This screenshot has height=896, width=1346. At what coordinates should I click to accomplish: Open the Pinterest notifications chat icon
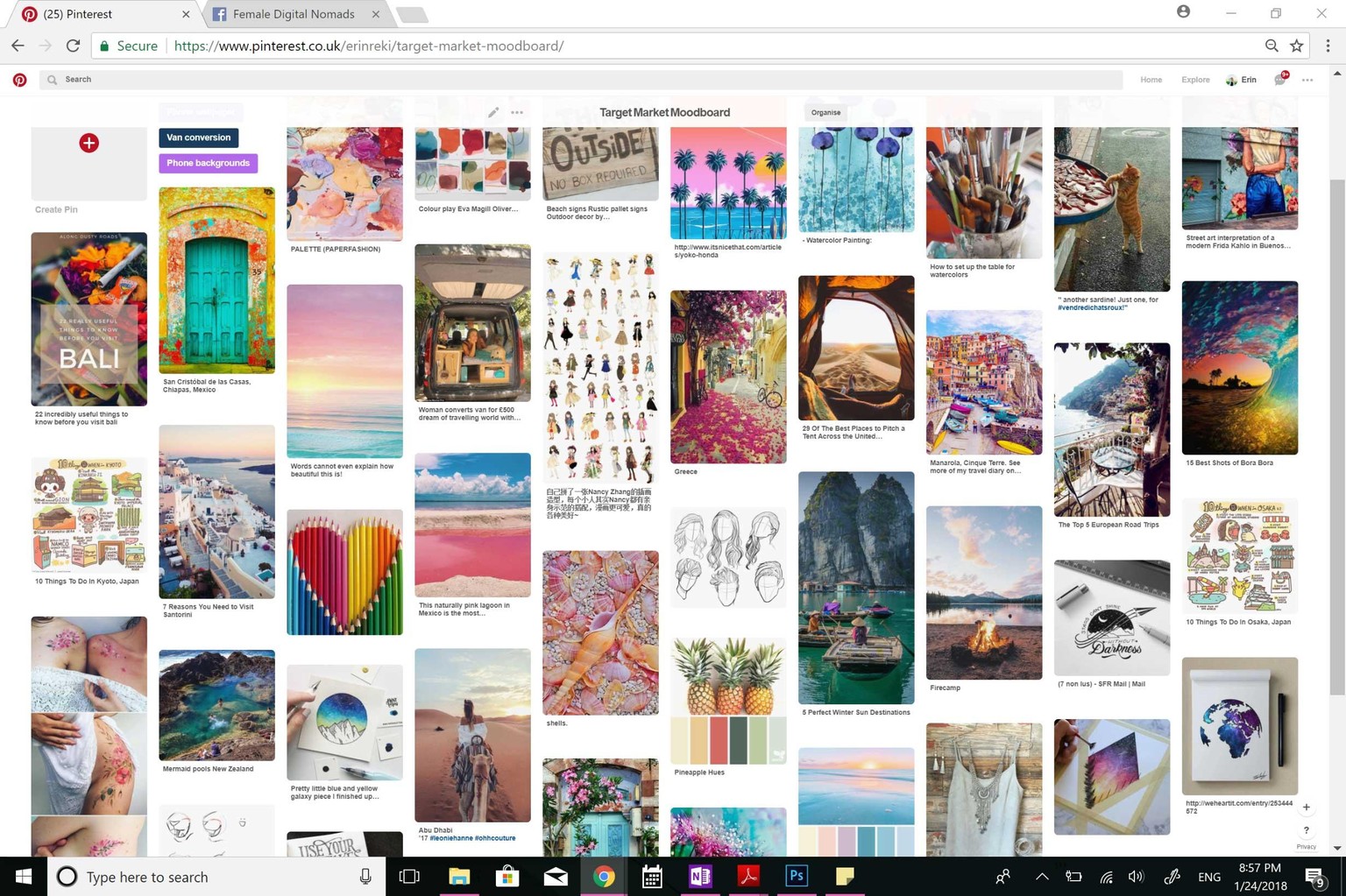1280,80
